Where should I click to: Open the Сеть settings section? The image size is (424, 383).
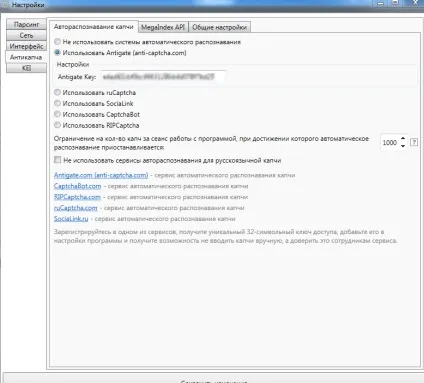(26, 35)
